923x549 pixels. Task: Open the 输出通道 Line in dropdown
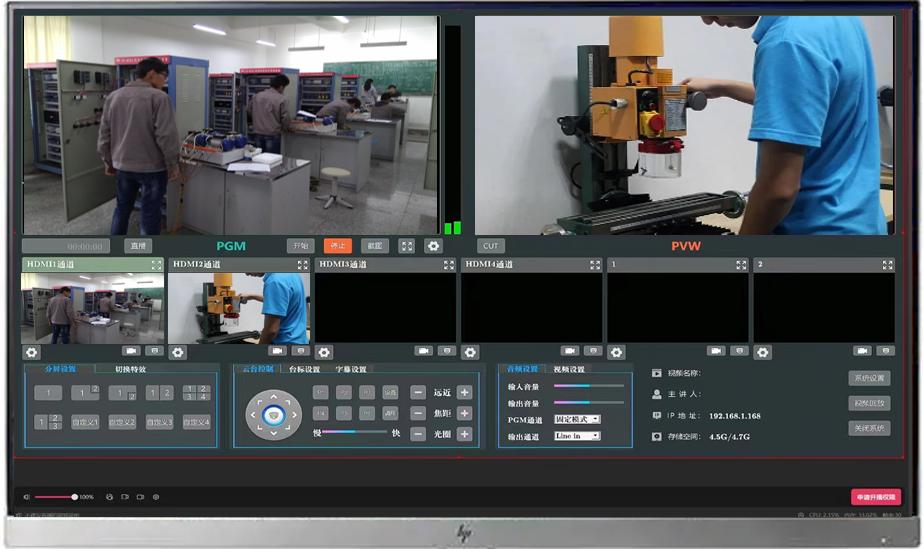click(x=577, y=436)
